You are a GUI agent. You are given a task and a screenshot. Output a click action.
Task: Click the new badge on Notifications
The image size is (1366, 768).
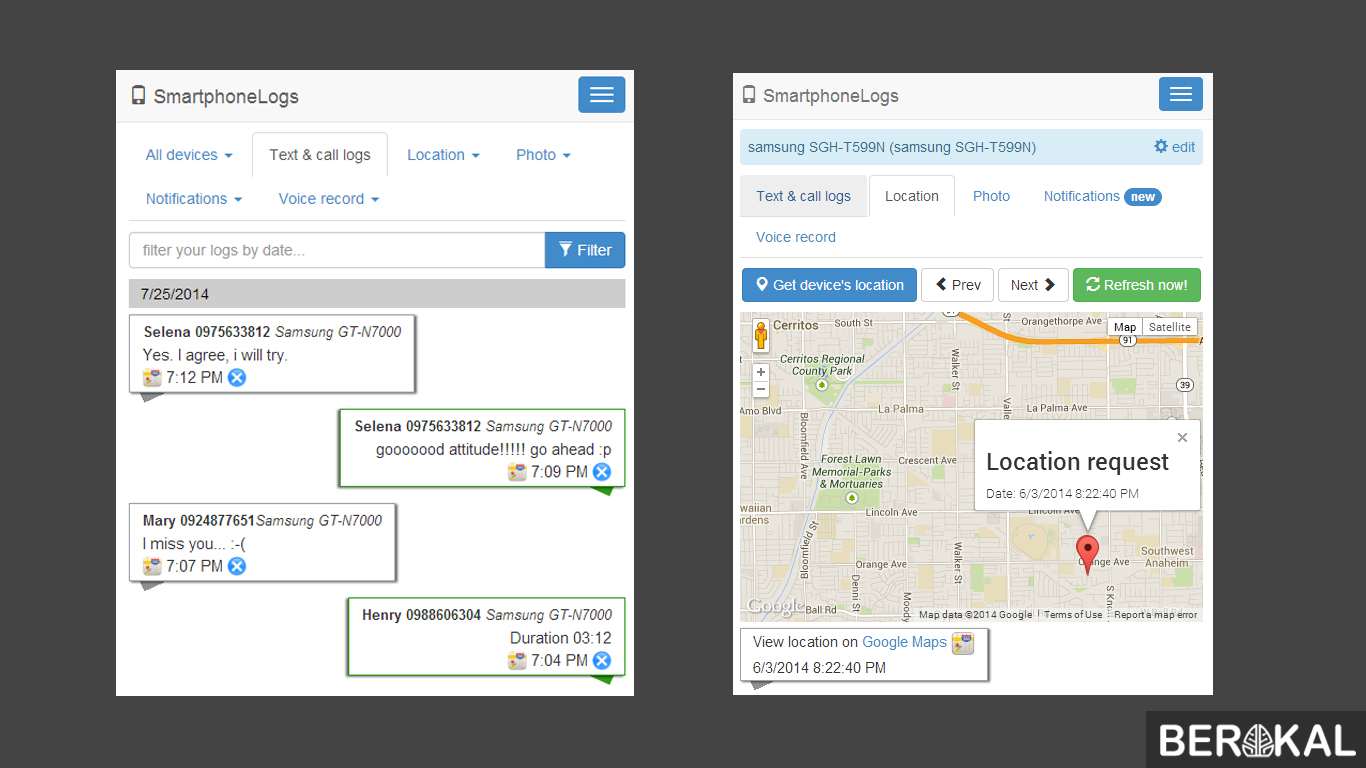click(x=1143, y=197)
